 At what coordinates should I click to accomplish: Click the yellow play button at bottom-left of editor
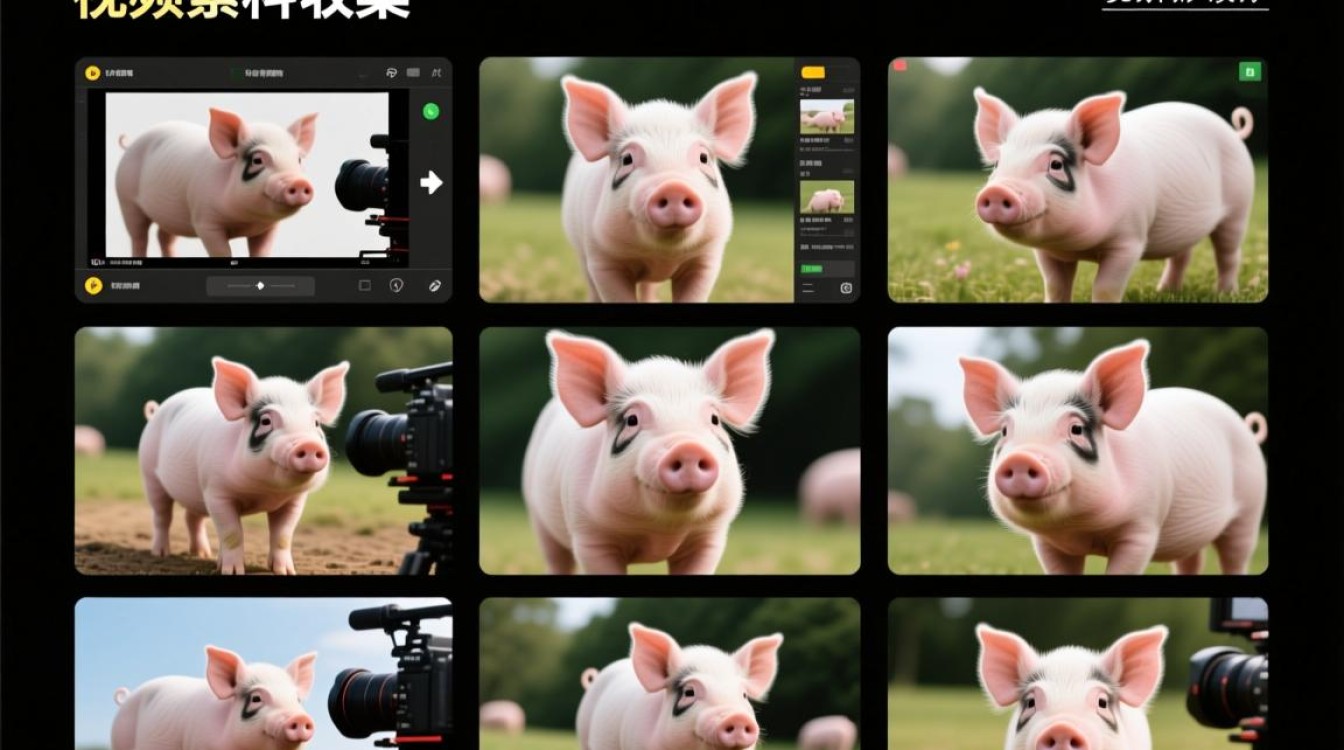click(92, 286)
